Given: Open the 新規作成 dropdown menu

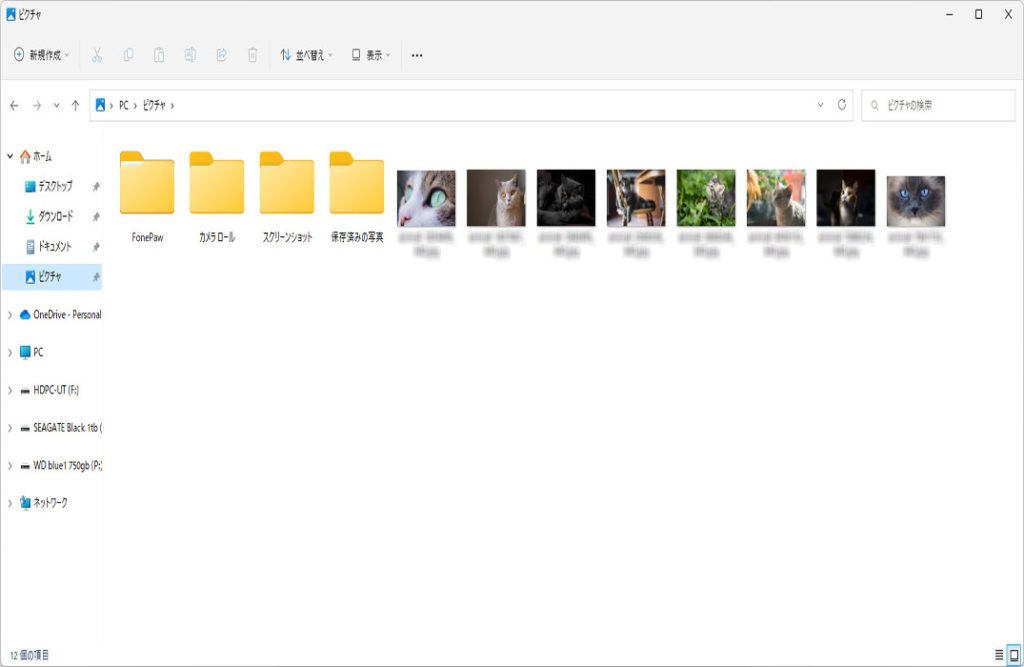Looking at the screenshot, I should (x=42, y=55).
